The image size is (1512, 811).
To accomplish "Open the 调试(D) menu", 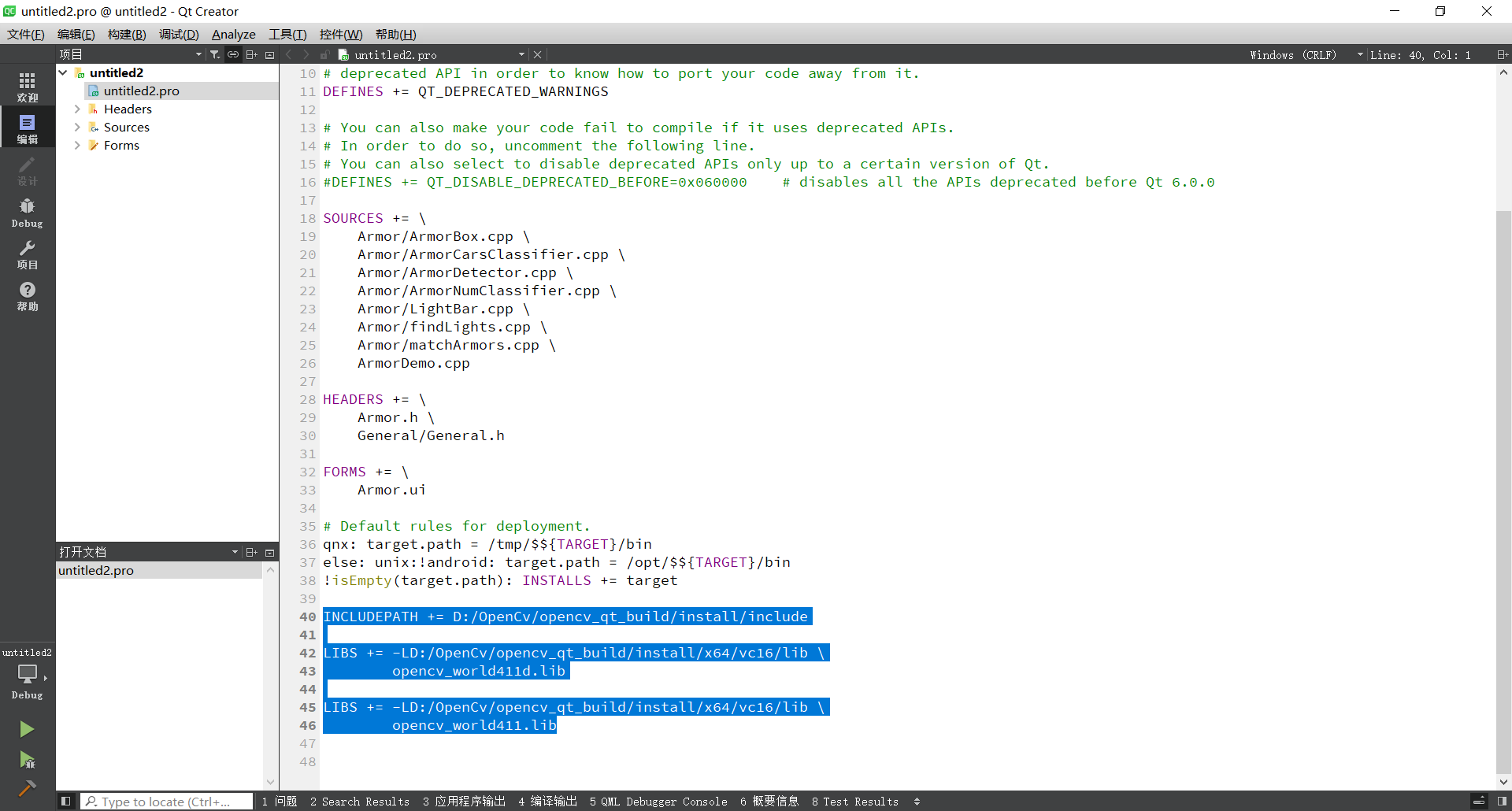I will [x=179, y=34].
